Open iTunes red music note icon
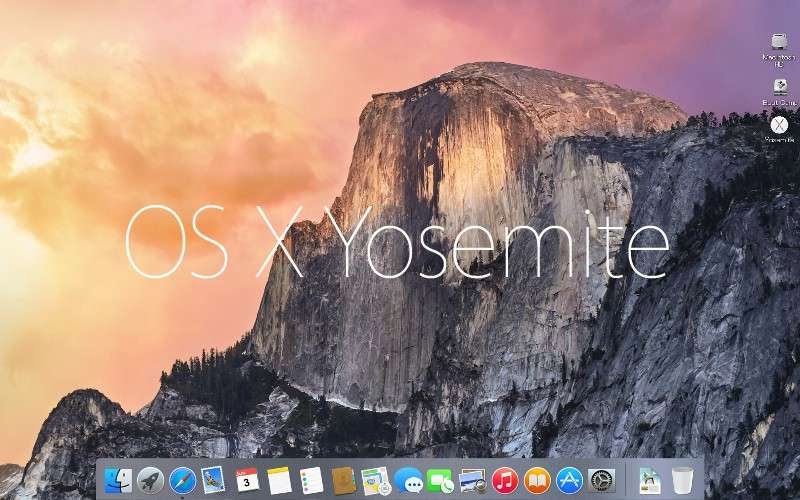Image resolution: width=800 pixels, height=500 pixels. pyautogui.click(x=505, y=480)
